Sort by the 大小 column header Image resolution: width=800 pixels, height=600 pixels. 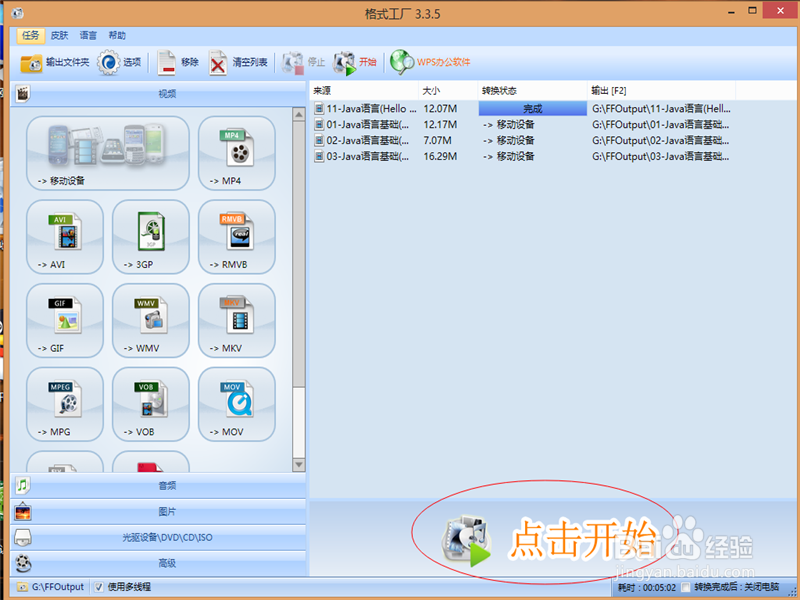pos(448,91)
